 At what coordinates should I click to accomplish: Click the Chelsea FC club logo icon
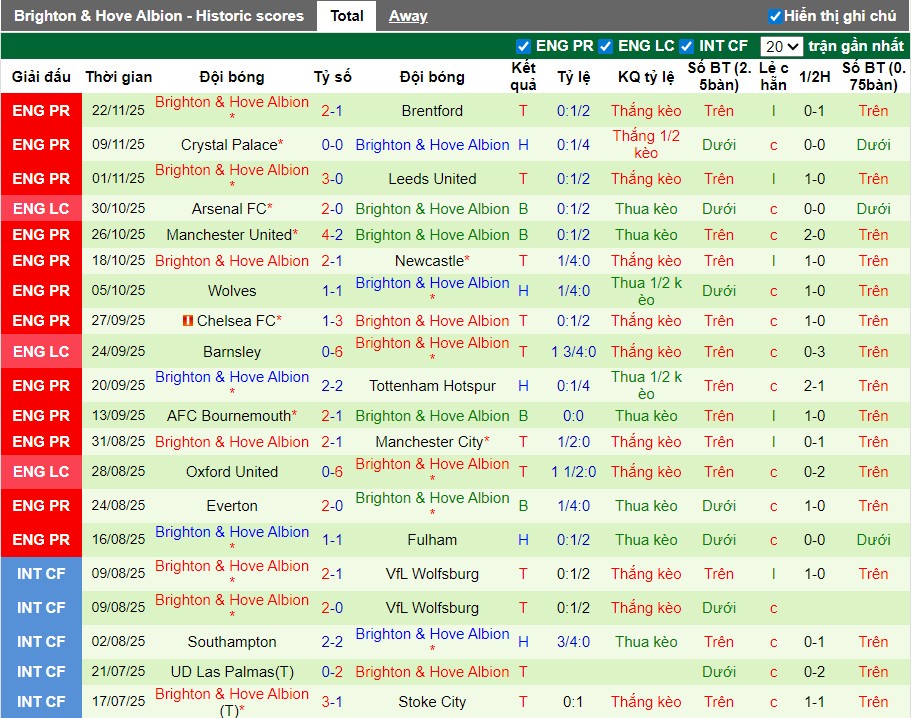coord(187,320)
